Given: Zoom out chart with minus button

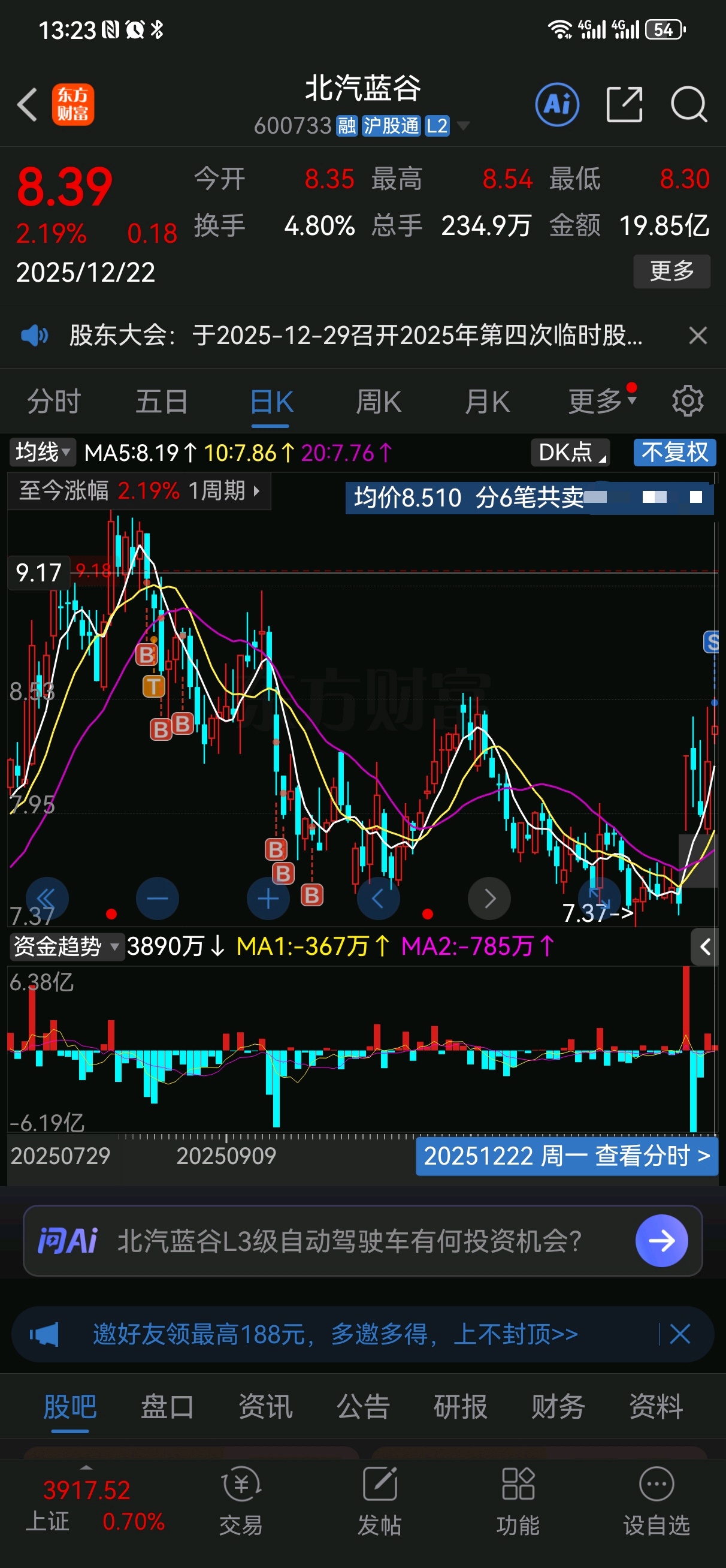Looking at the screenshot, I should (158, 898).
